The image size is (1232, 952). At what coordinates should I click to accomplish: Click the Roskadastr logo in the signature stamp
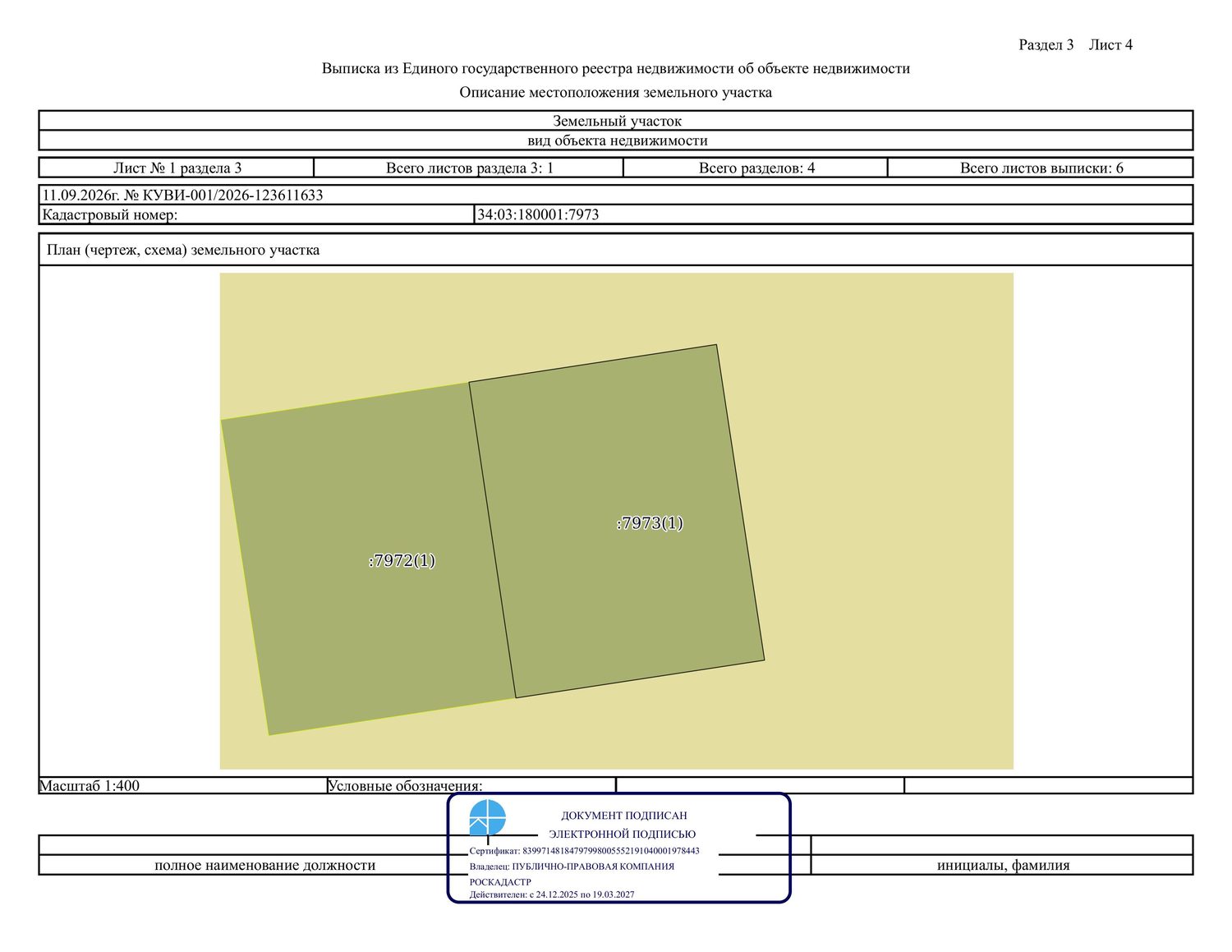click(x=488, y=818)
